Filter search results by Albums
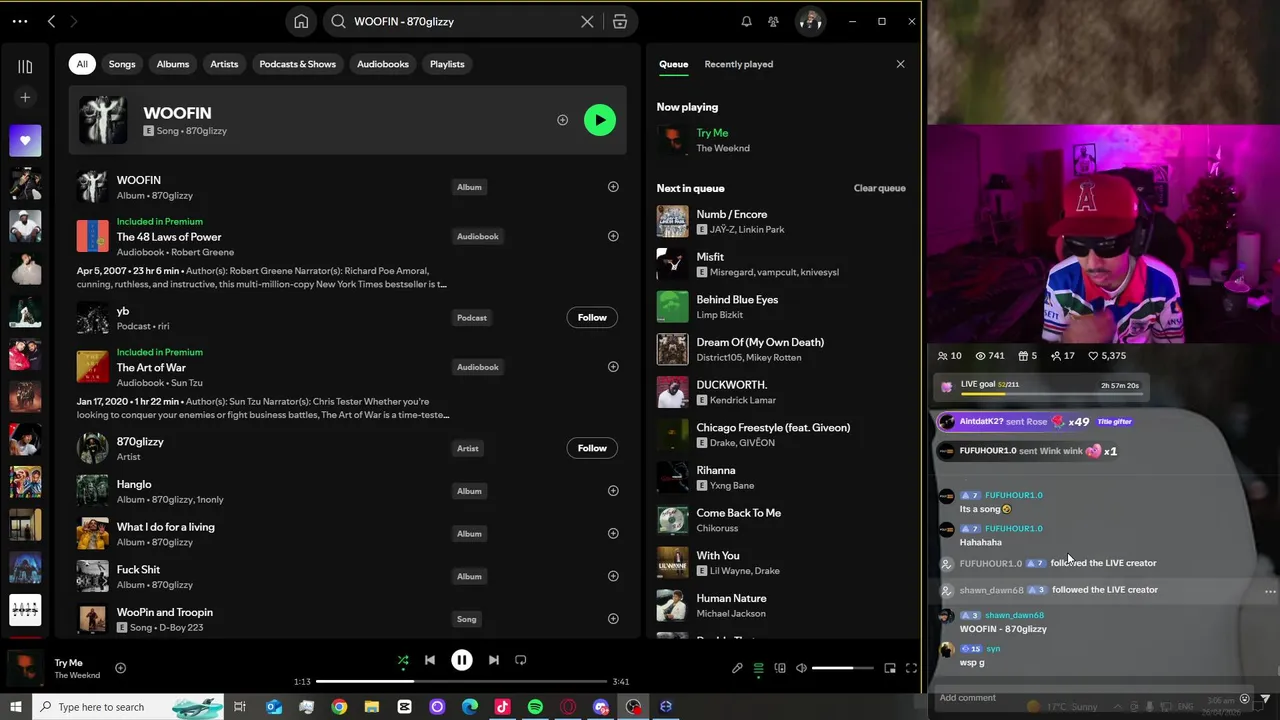 point(172,64)
